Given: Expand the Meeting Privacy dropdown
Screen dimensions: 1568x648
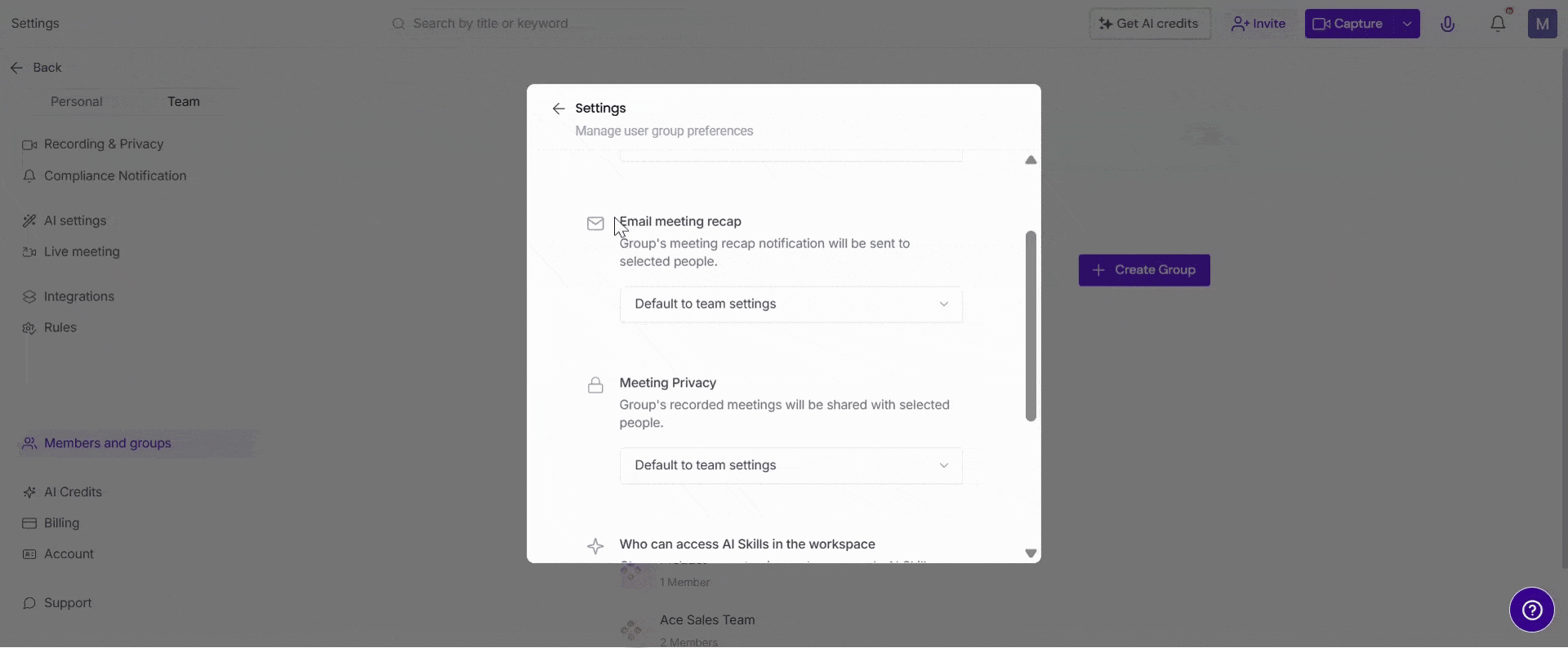Looking at the screenshot, I should pyautogui.click(x=791, y=466).
